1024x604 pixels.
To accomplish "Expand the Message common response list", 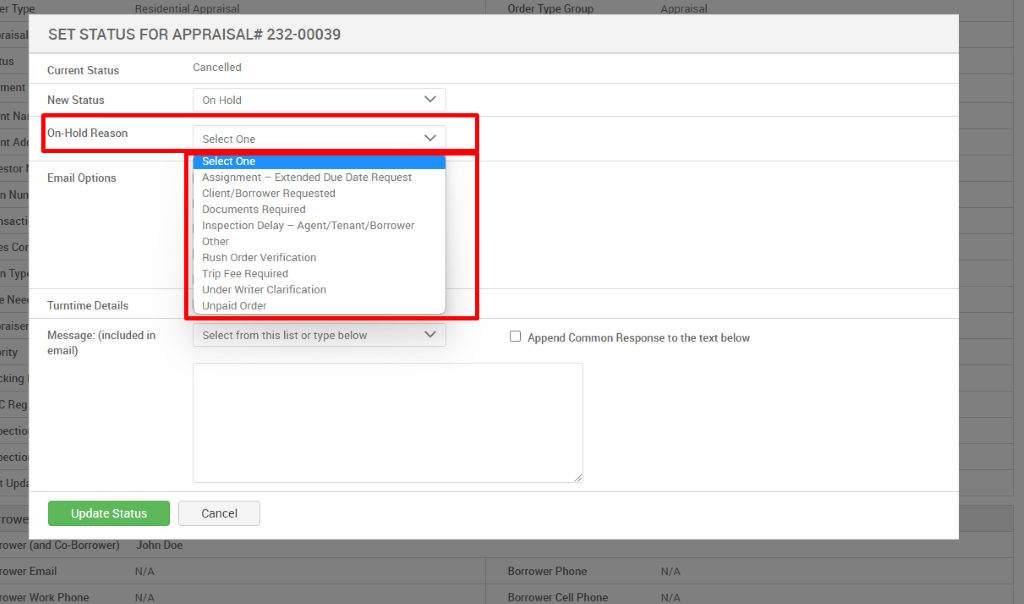I will 318,334.
